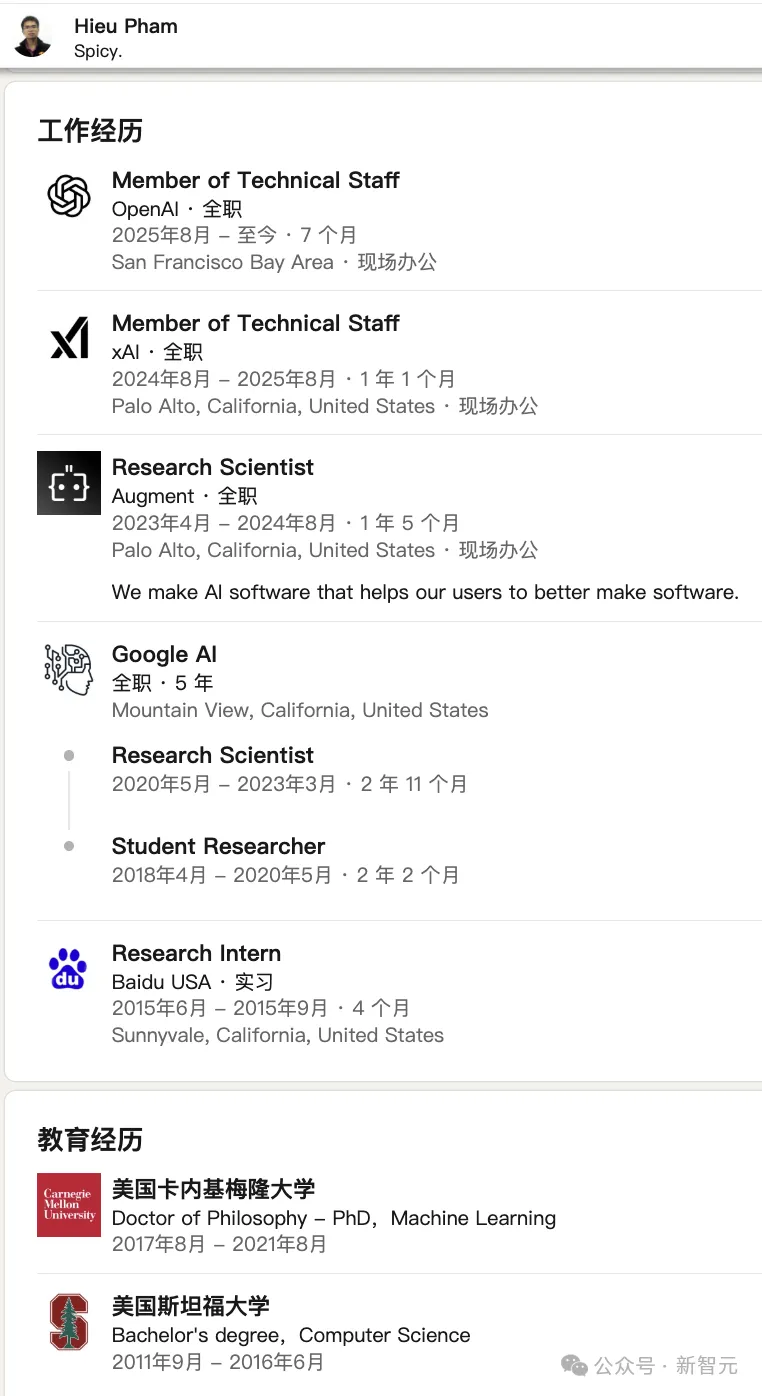Click the Augment Research Scientist title

pos(212,467)
